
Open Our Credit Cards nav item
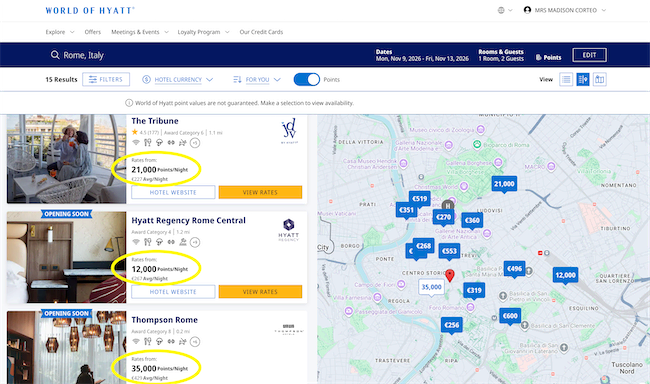[261, 32]
